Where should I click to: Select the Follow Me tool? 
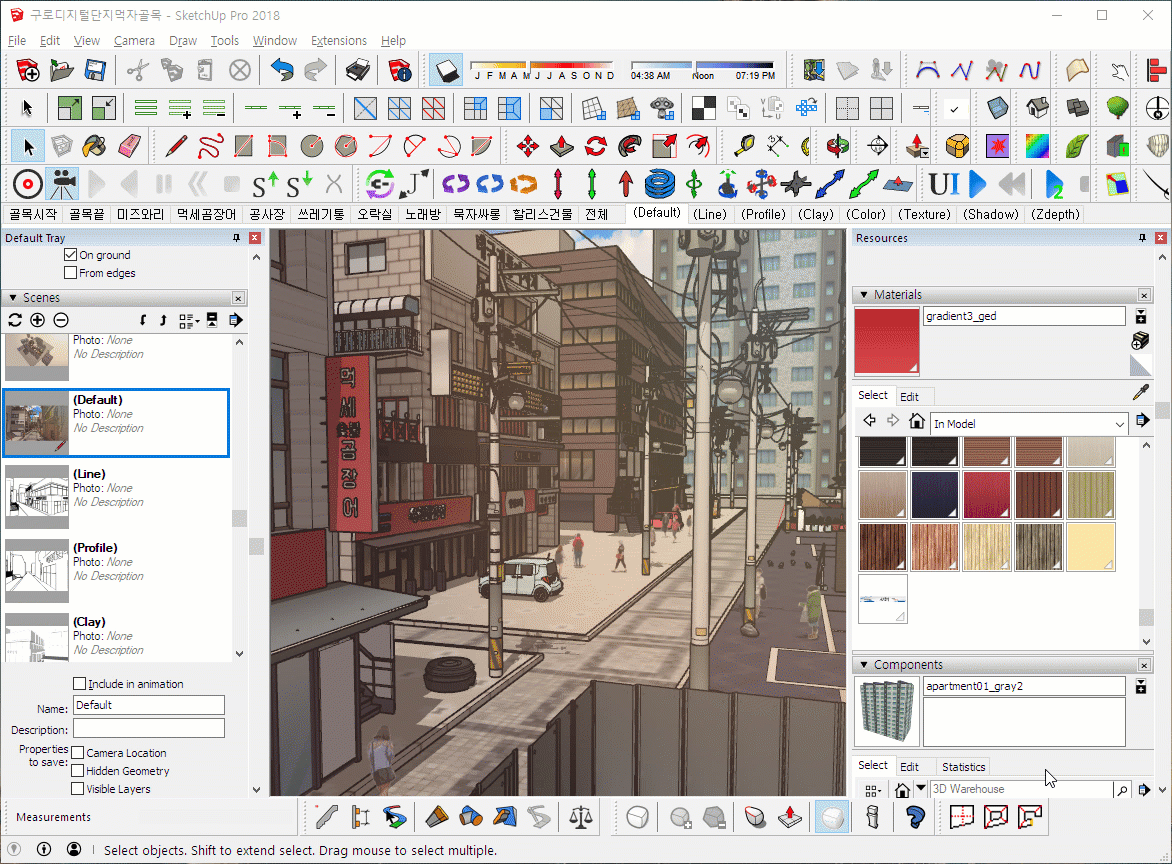pyautogui.click(x=630, y=146)
